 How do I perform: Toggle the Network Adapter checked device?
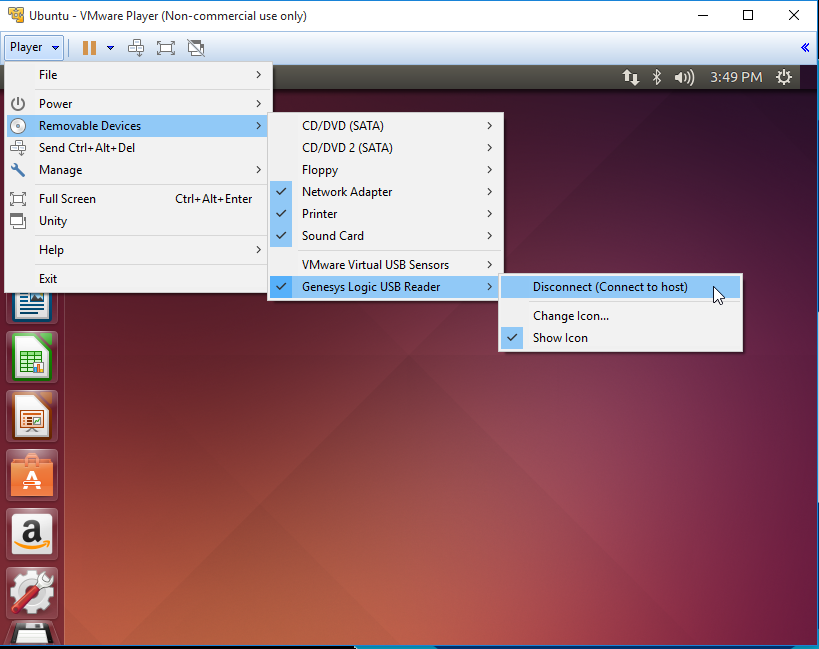click(347, 192)
